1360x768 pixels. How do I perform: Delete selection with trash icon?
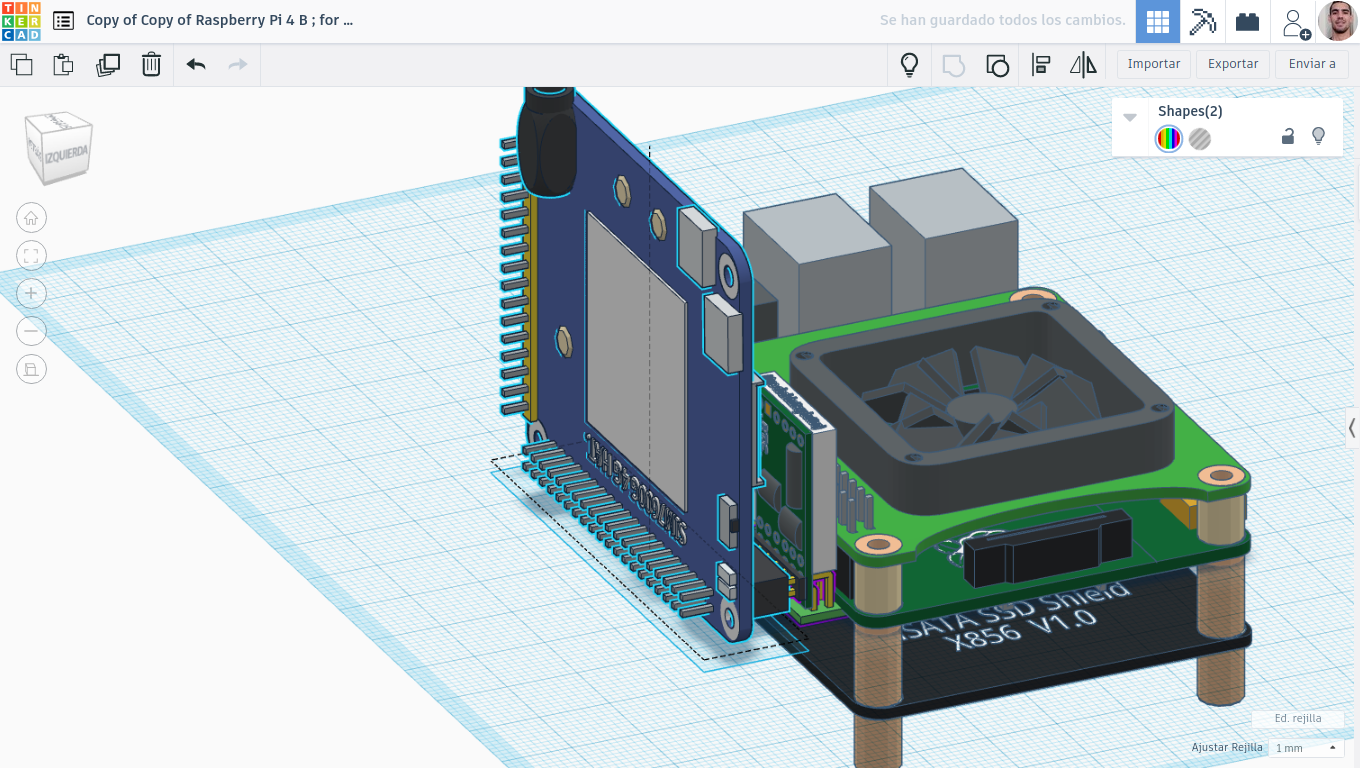151,65
